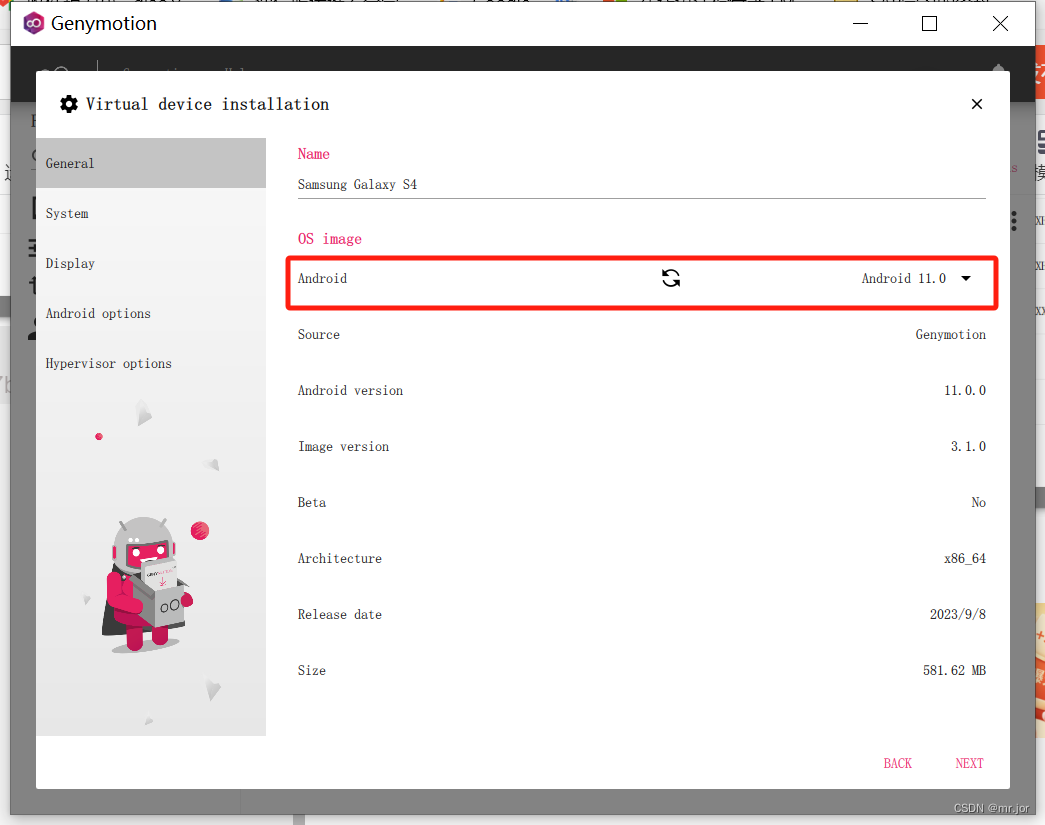The image size is (1045, 825).
Task: Open the Display tab
Action: [x=151, y=263]
